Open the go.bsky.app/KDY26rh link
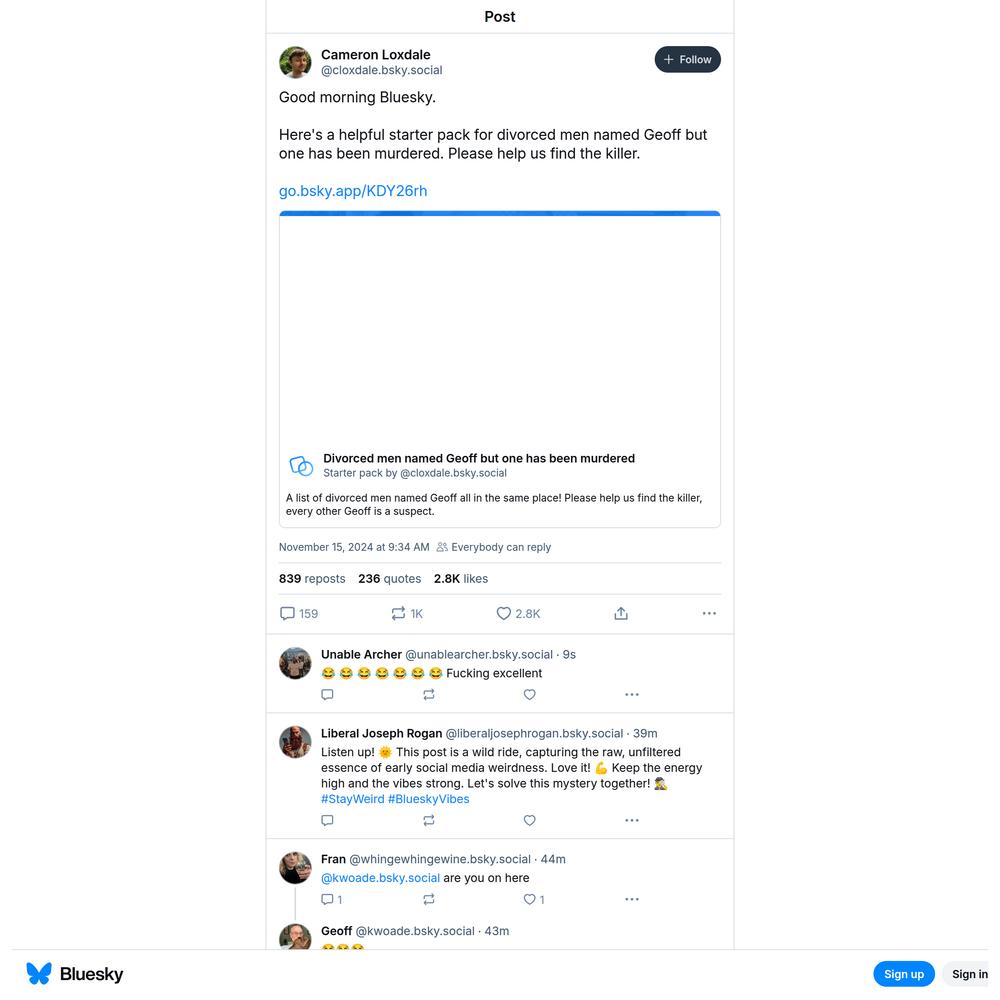This screenshot has width=1000, height=1000. (x=353, y=191)
